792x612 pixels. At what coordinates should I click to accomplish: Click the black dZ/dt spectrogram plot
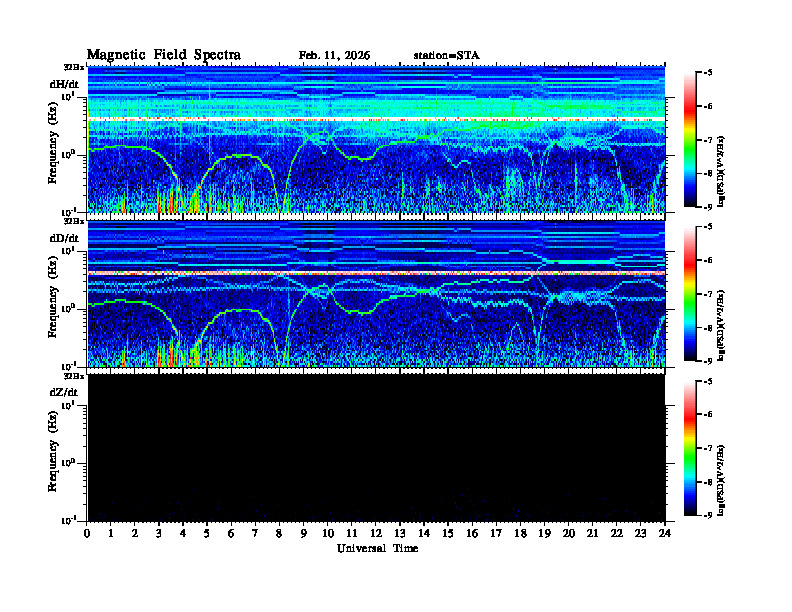click(x=376, y=447)
